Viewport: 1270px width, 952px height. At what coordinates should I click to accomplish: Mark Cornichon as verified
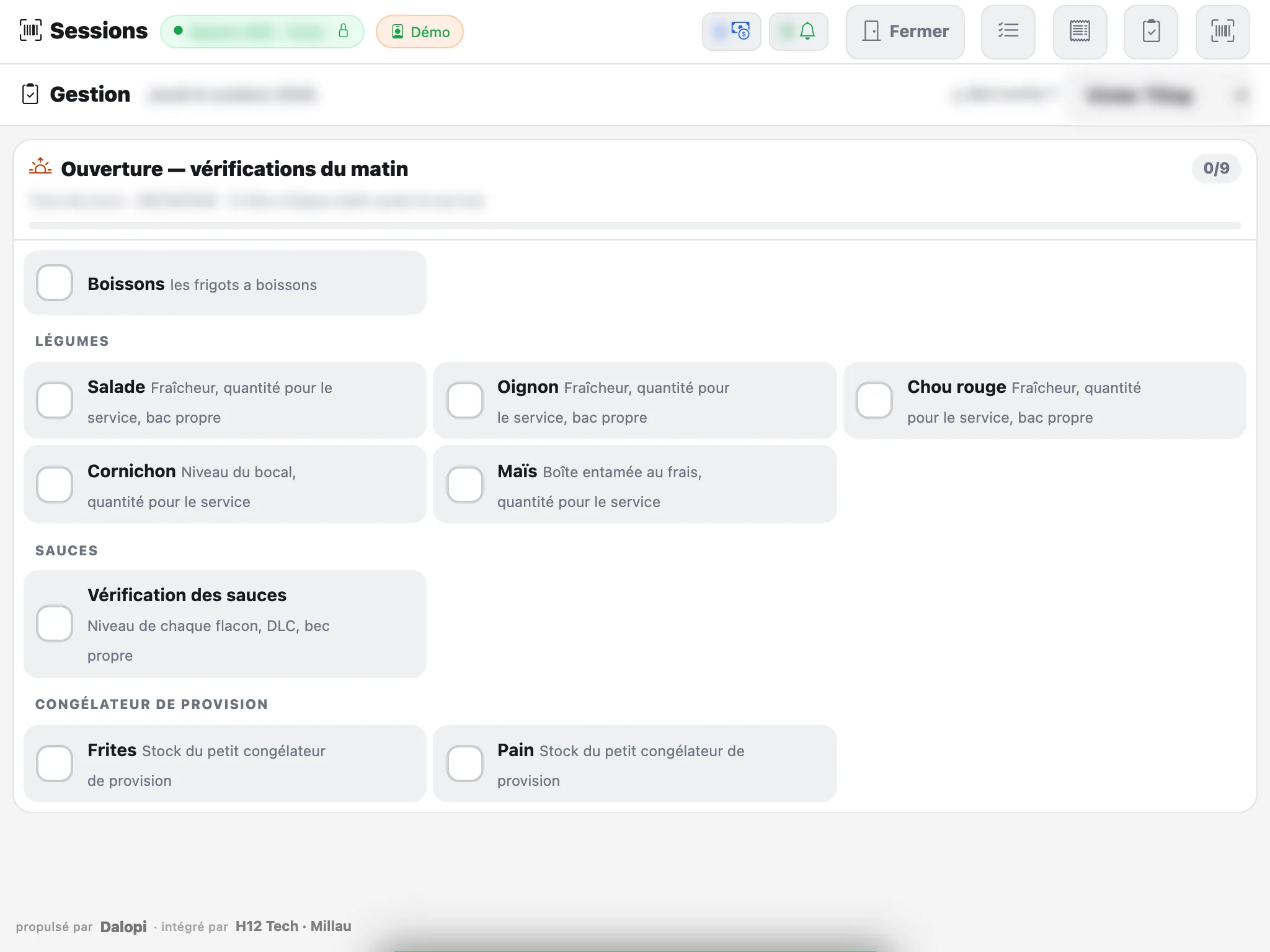point(55,485)
